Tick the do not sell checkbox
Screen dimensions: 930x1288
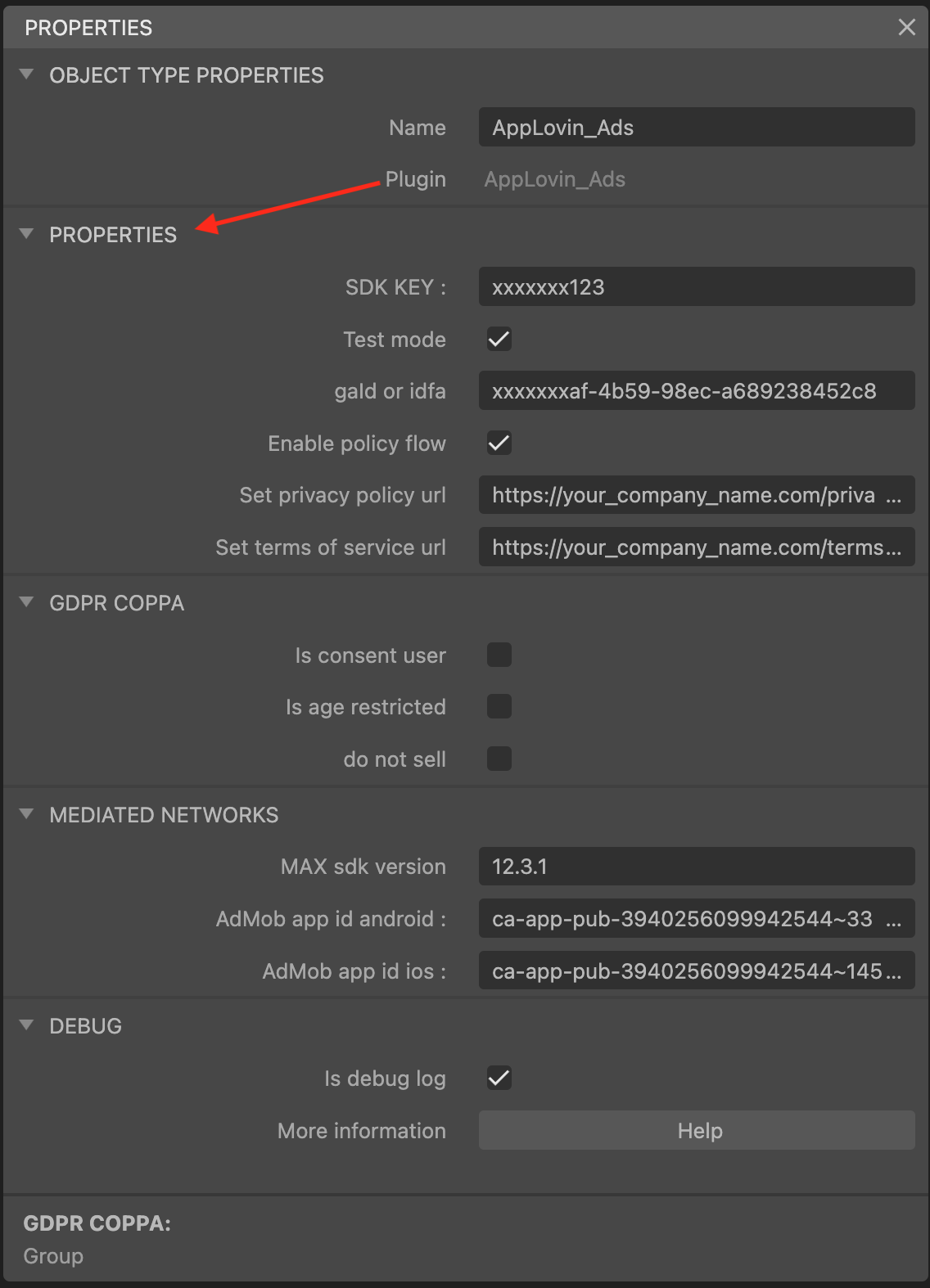pyautogui.click(x=499, y=759)
